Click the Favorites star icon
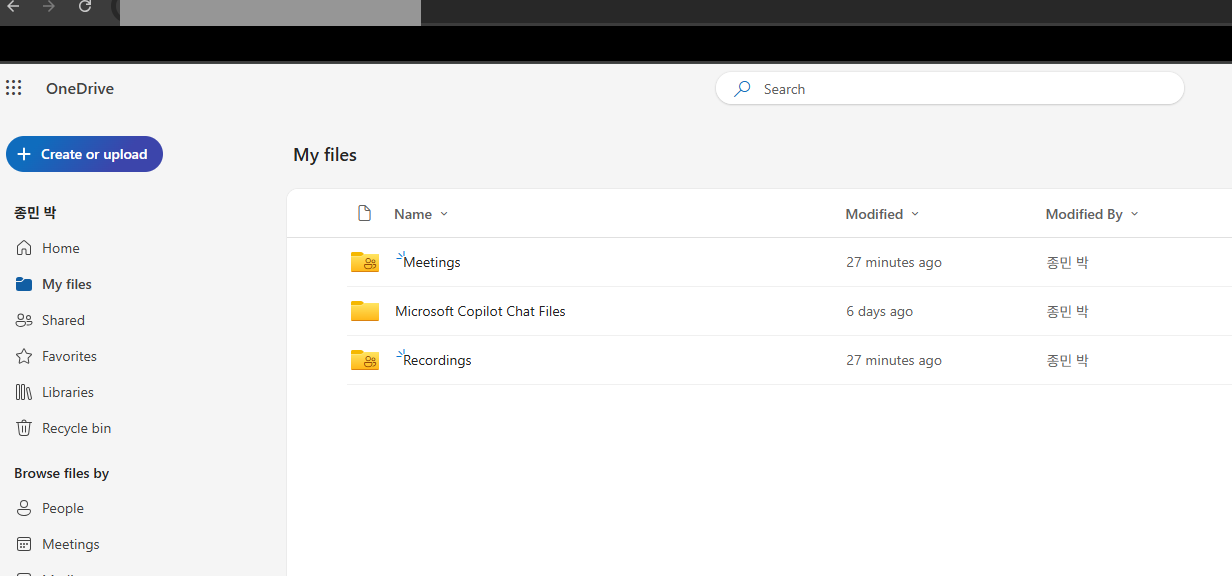 [x=24, y=356]
